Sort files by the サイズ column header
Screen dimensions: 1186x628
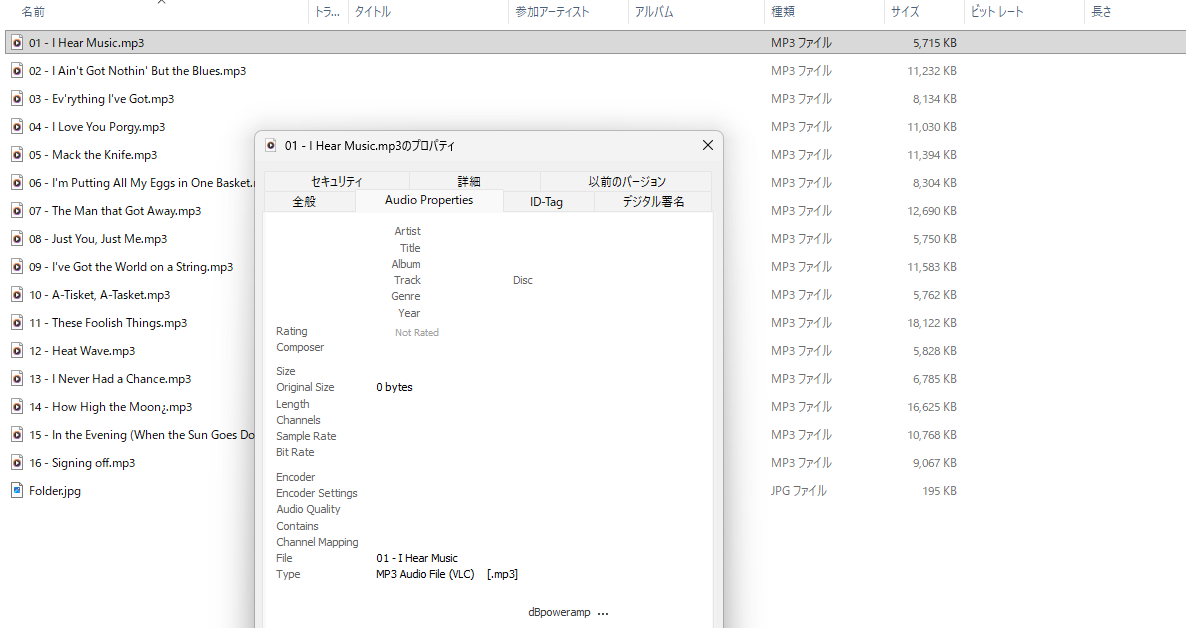tap(905, 12)
